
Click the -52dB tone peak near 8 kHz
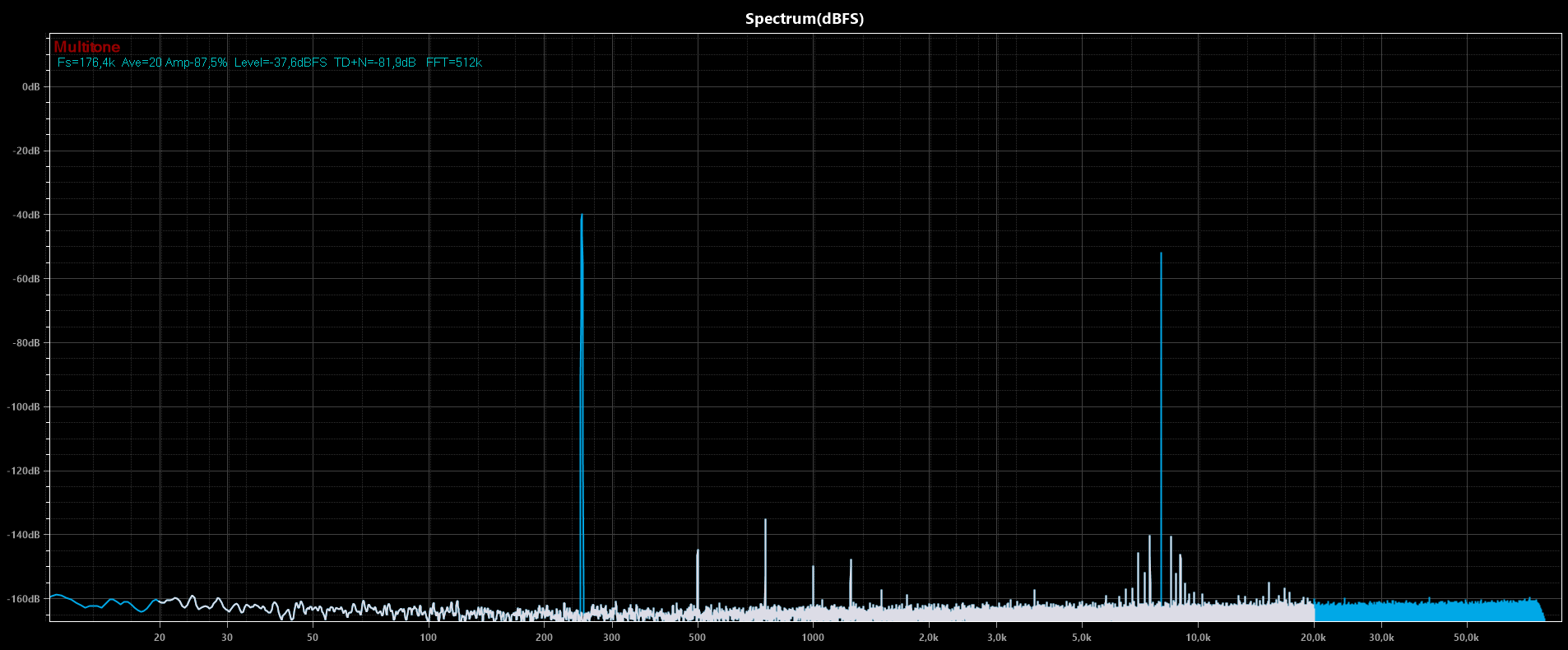[1161, 428]
